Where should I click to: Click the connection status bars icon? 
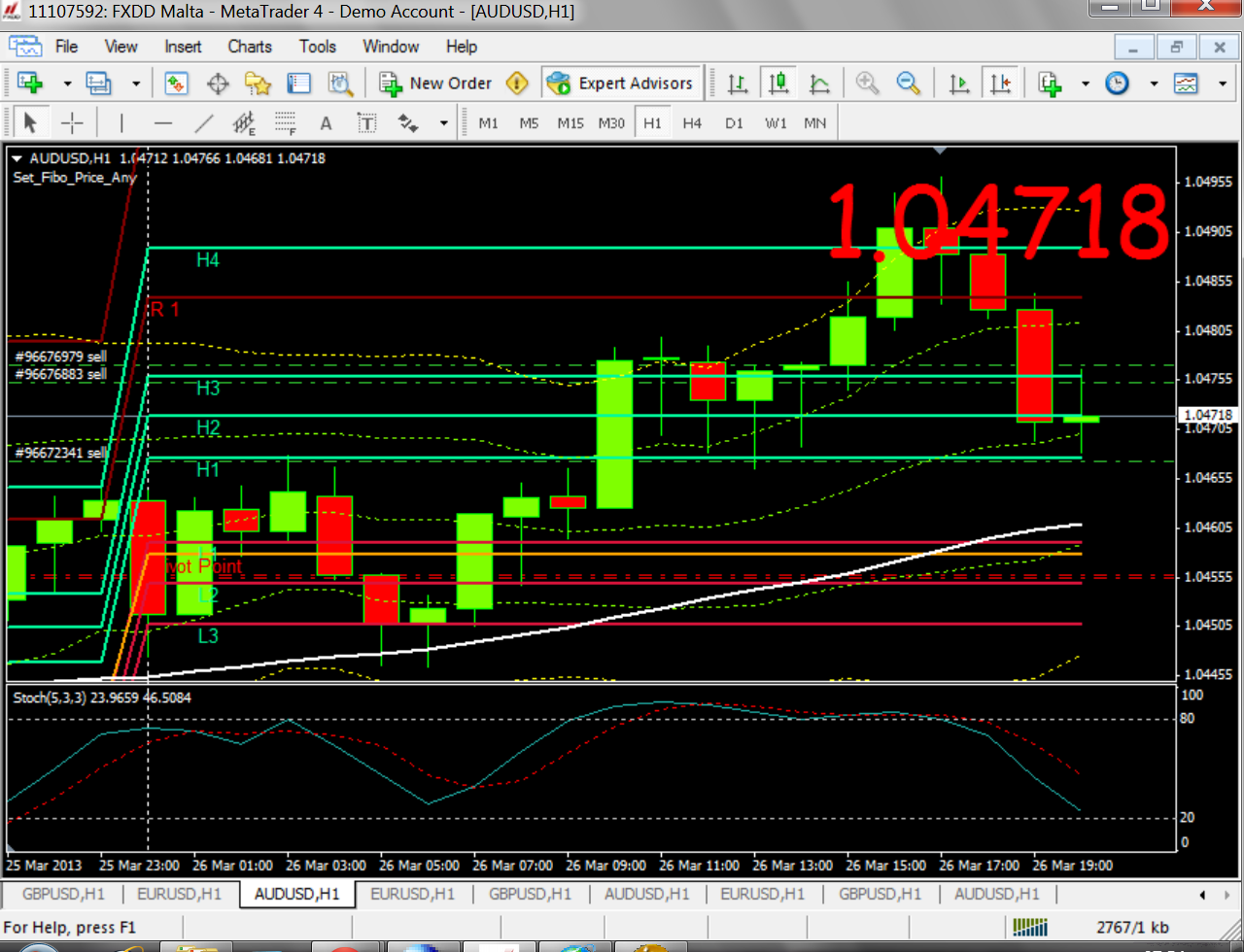tap(1030, 927)
